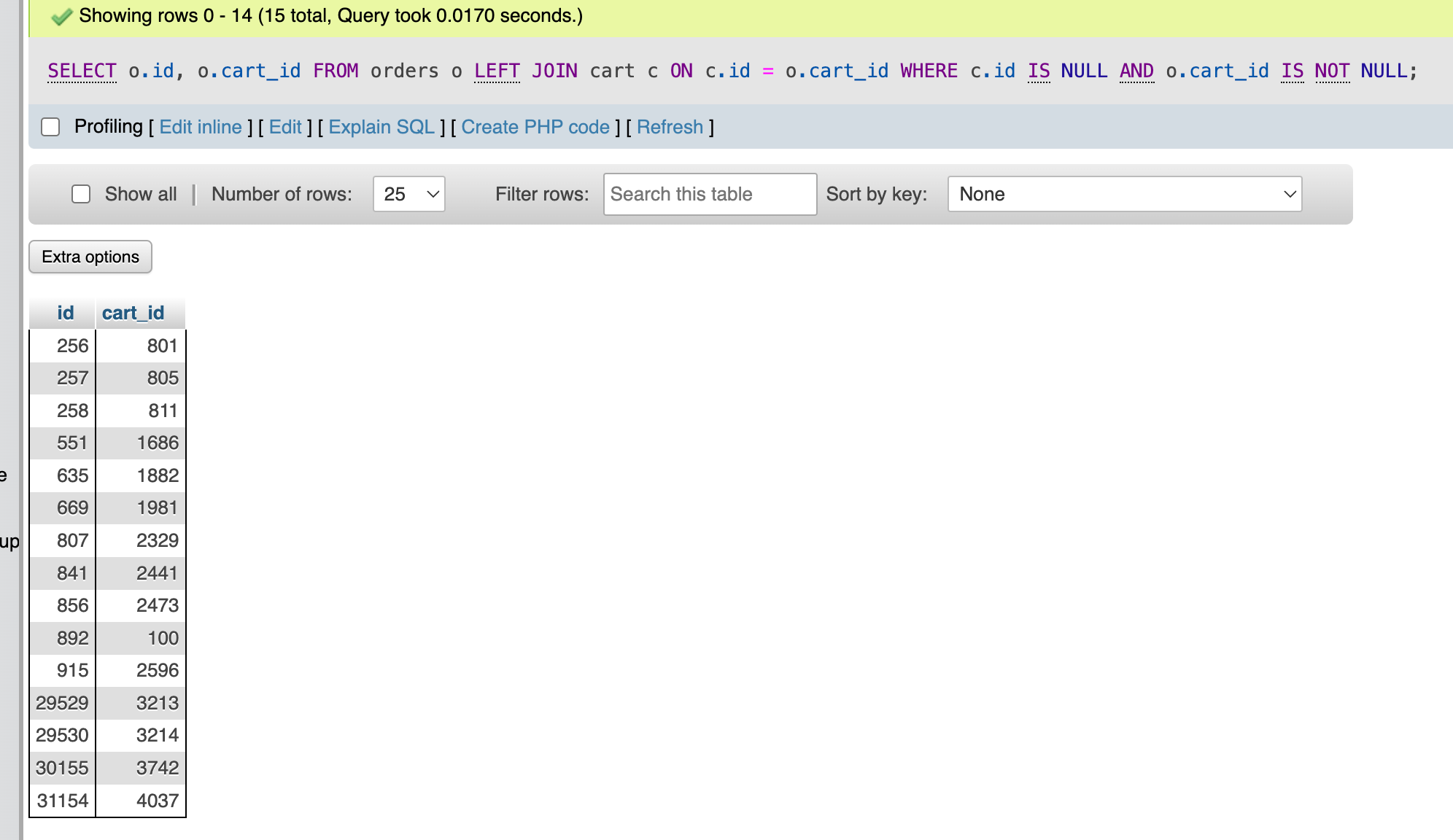
Task: Select cart_id cell 1882
Action: 141,475
